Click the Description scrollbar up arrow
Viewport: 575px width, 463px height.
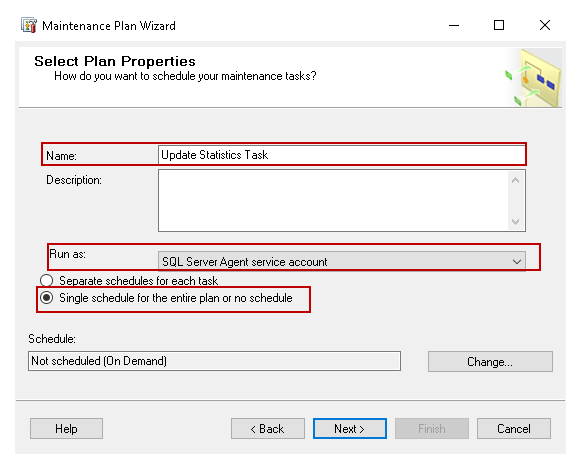pyautogui.click(x=516, y=180)
